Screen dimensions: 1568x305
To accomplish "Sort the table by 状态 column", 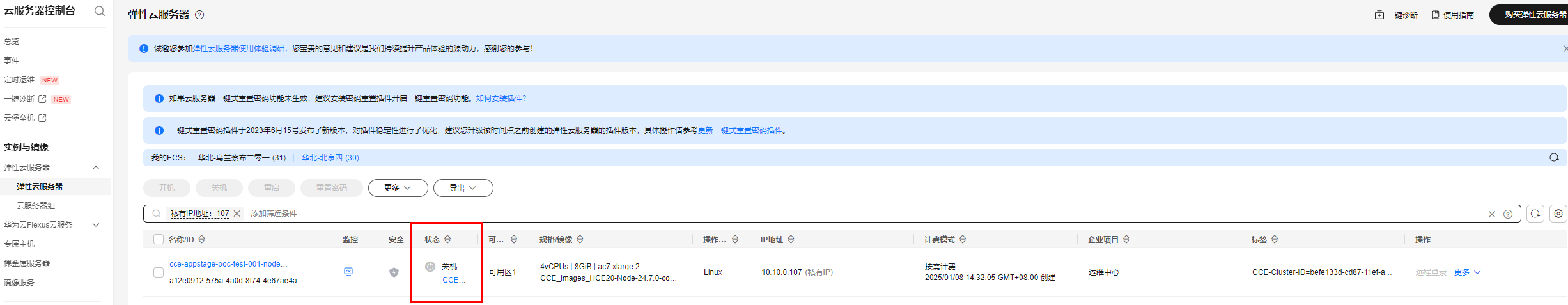I will tap(447, 239).
